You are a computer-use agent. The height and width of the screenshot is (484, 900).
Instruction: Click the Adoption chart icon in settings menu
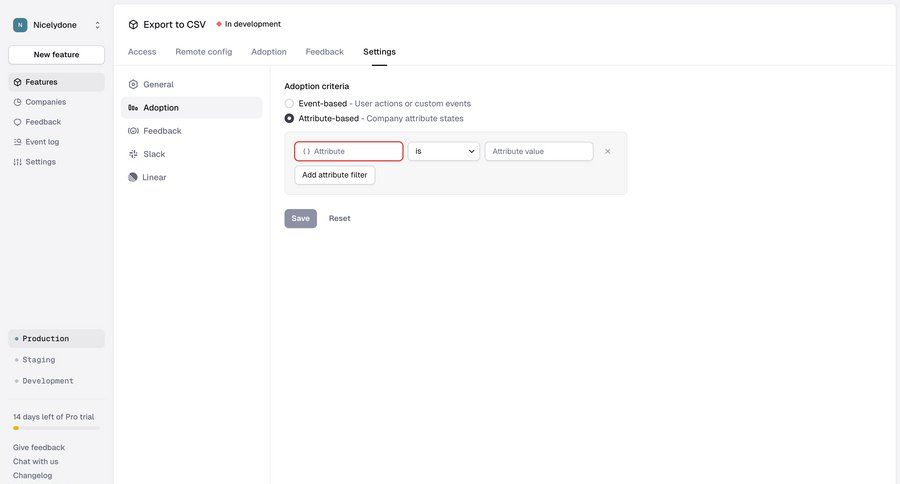(x=133, y=108)
